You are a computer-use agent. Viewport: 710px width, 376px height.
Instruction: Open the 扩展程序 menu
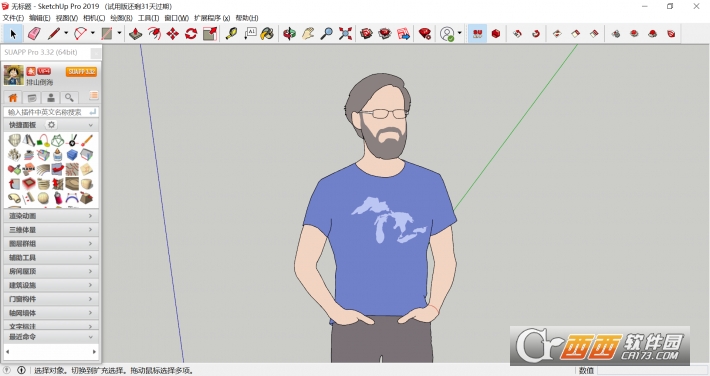212,18
